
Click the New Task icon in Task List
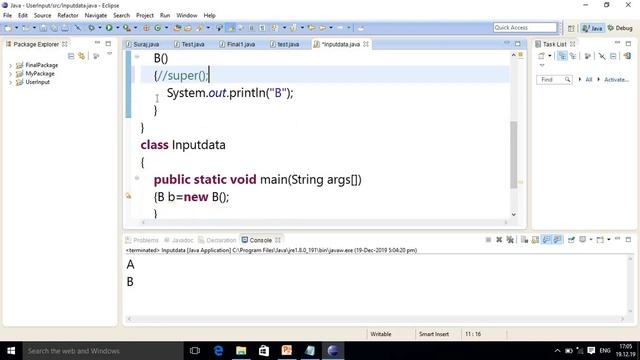click(x=541, y=56)
